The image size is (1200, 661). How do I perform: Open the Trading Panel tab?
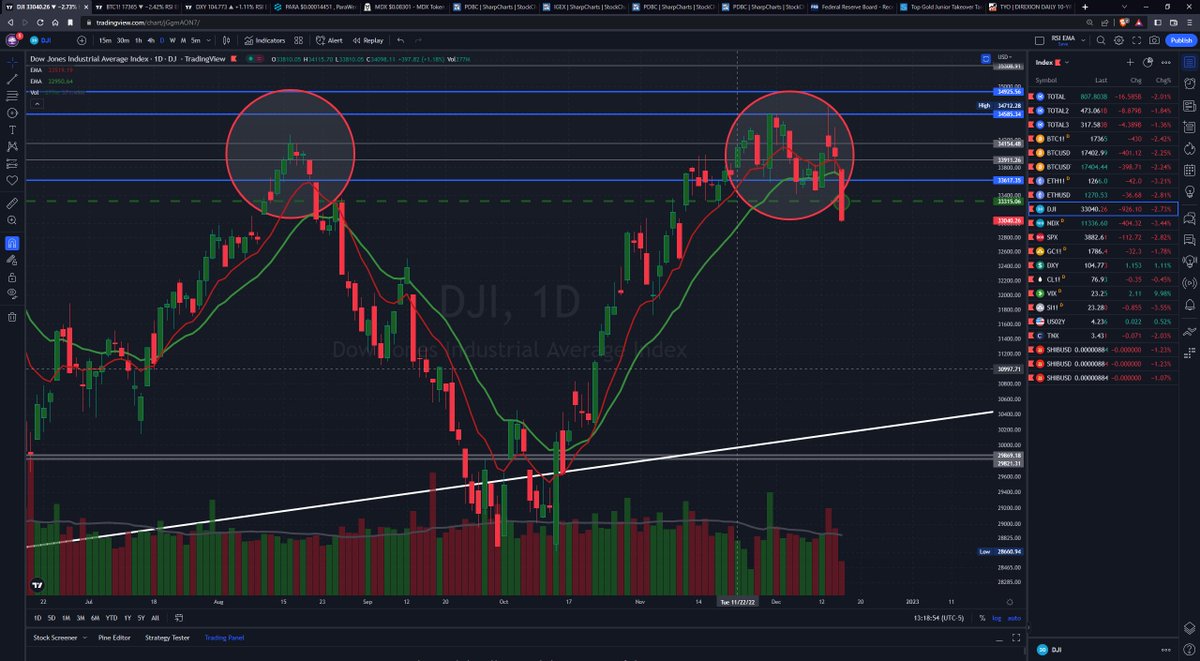pos(224,638)
